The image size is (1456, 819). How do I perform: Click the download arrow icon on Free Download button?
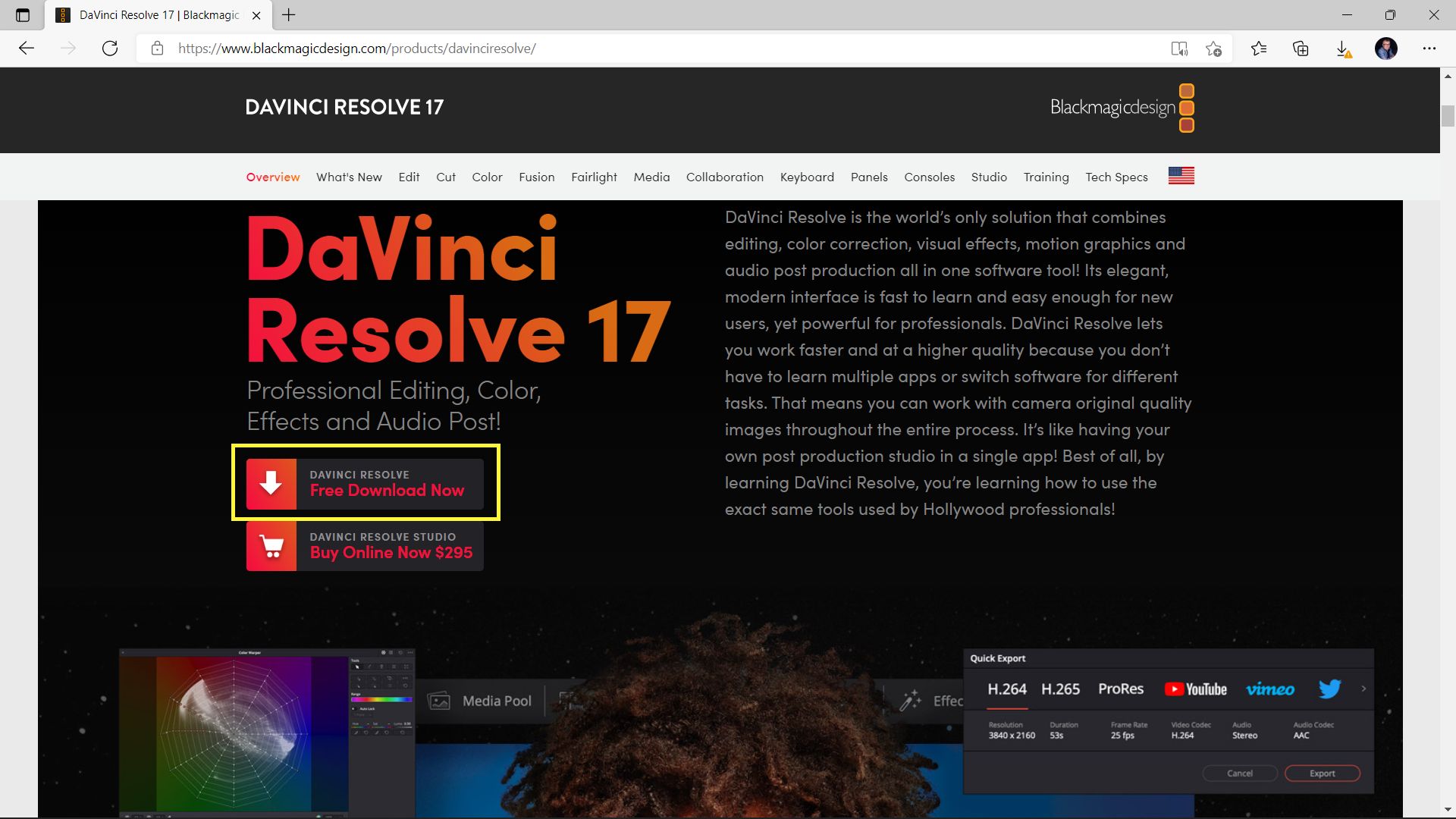[x=270, y=483]
